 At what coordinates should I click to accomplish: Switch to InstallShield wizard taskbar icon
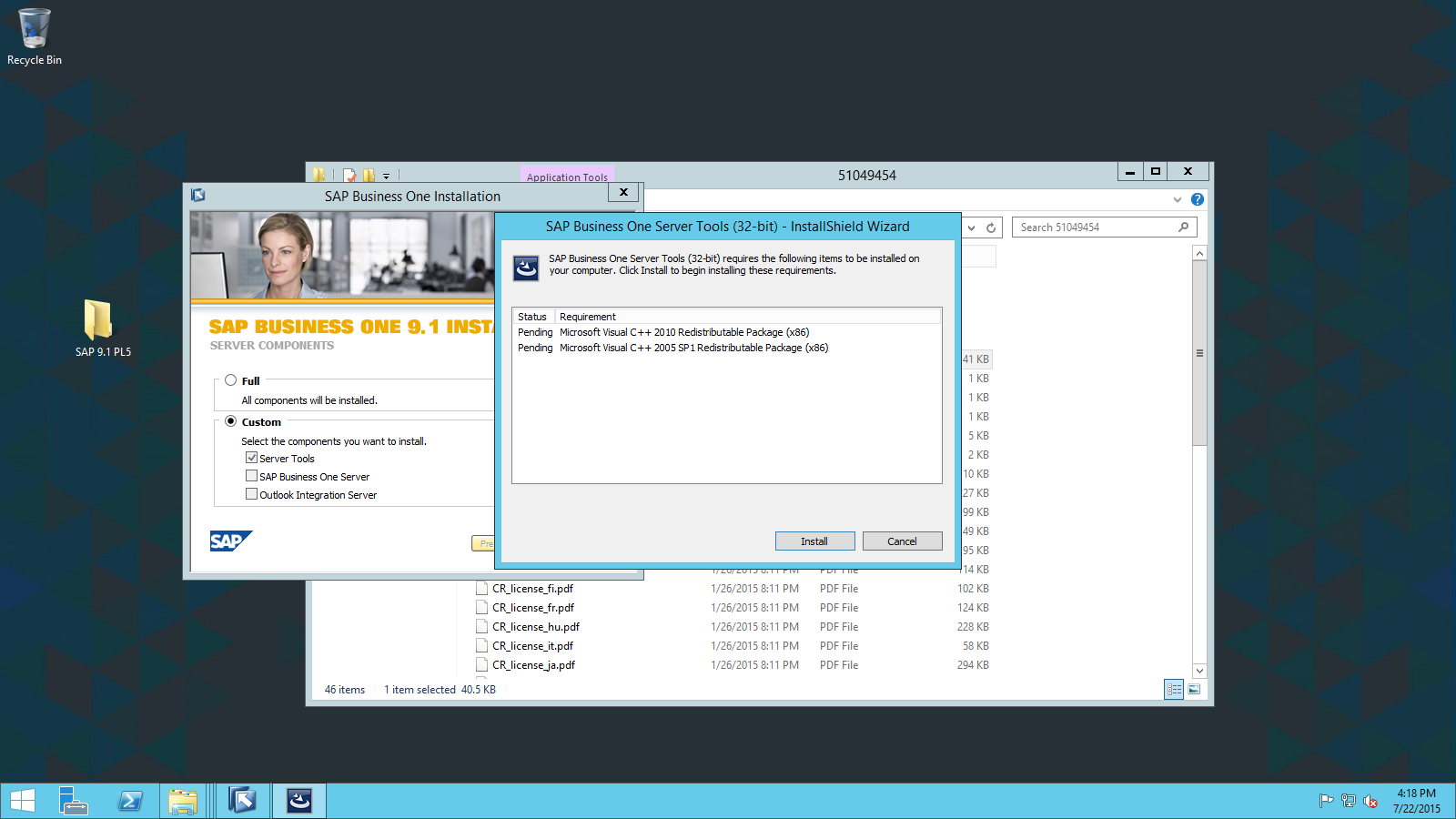coord(299,801)
